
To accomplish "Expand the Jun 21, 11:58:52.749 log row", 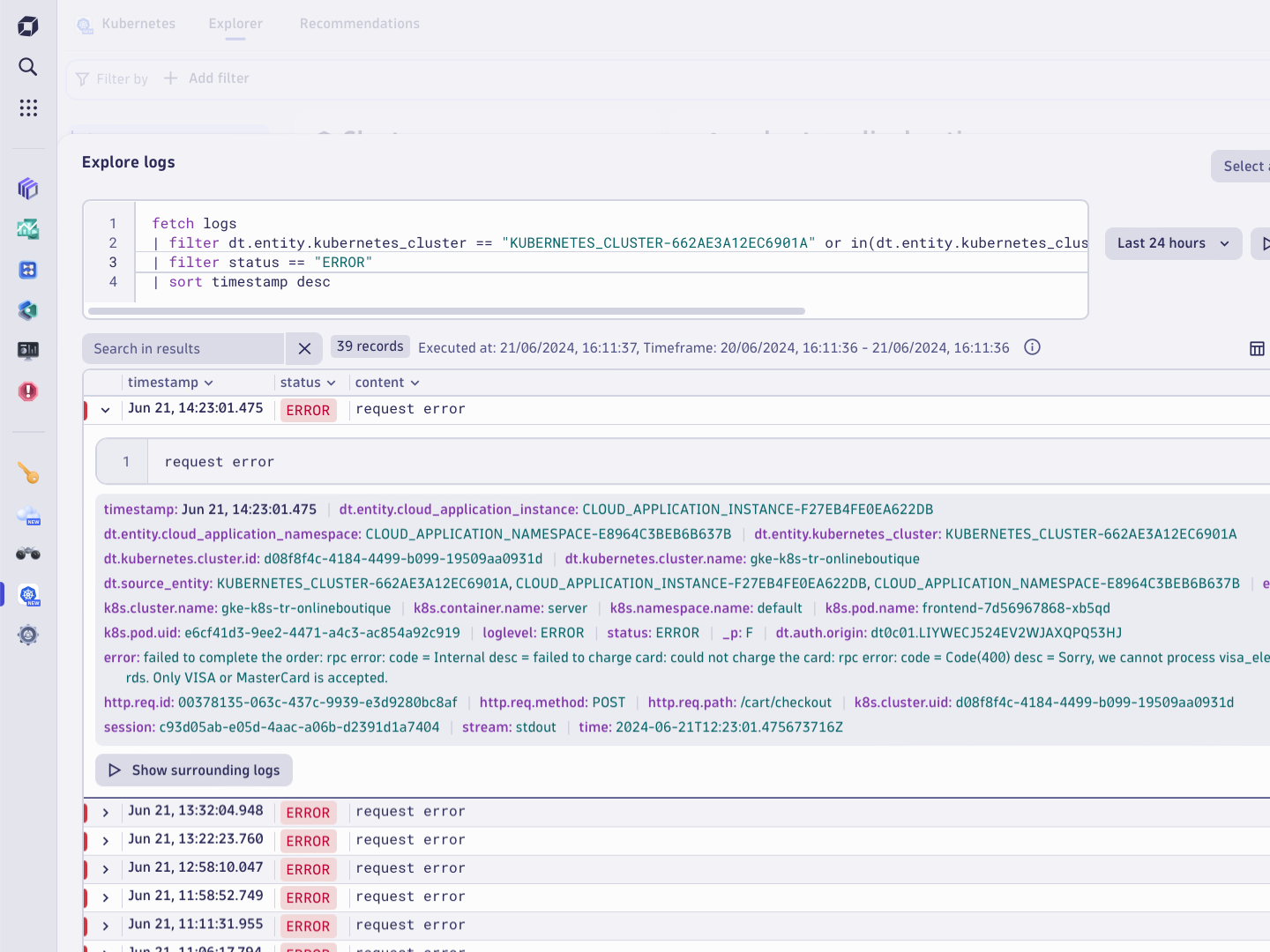I will coord(106,897).
